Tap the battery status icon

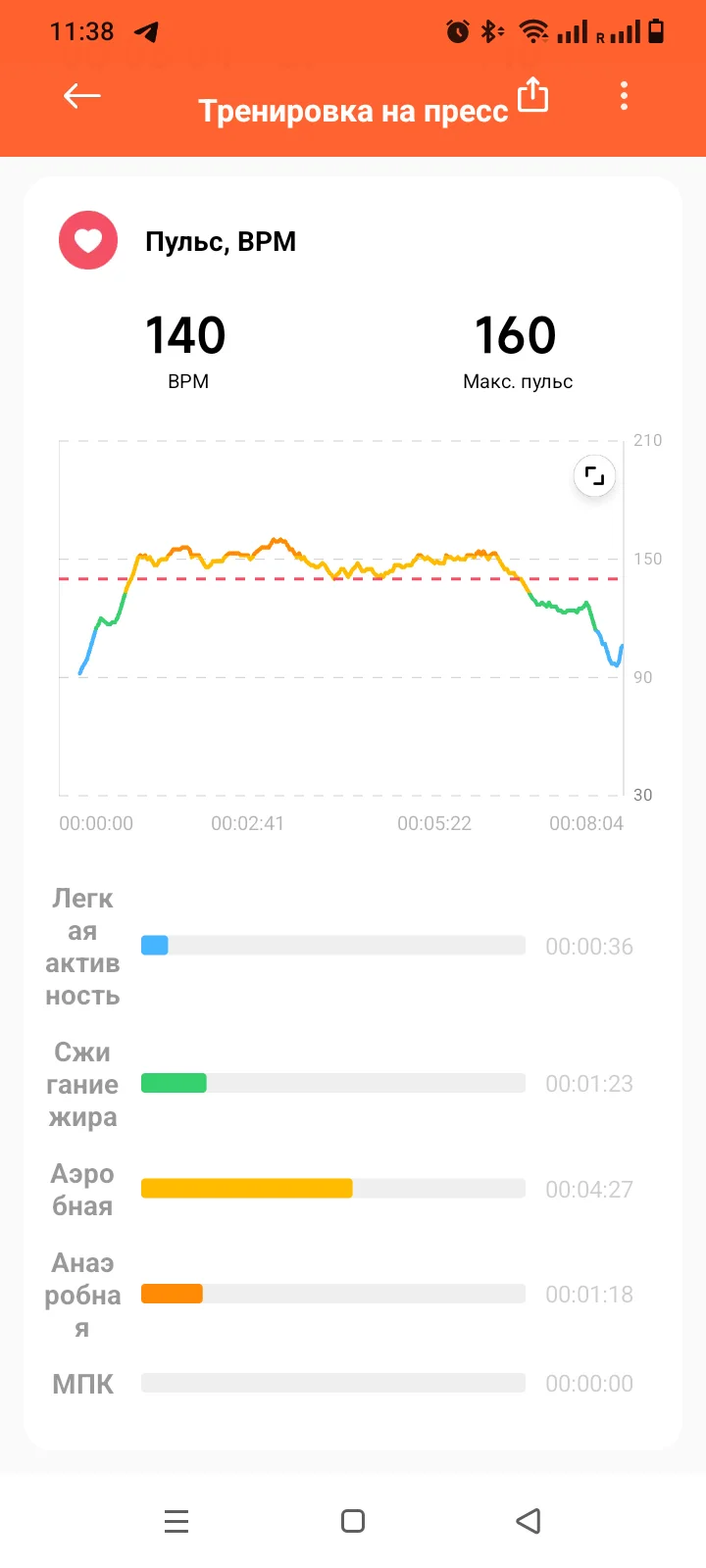click(x=656, y=32)
